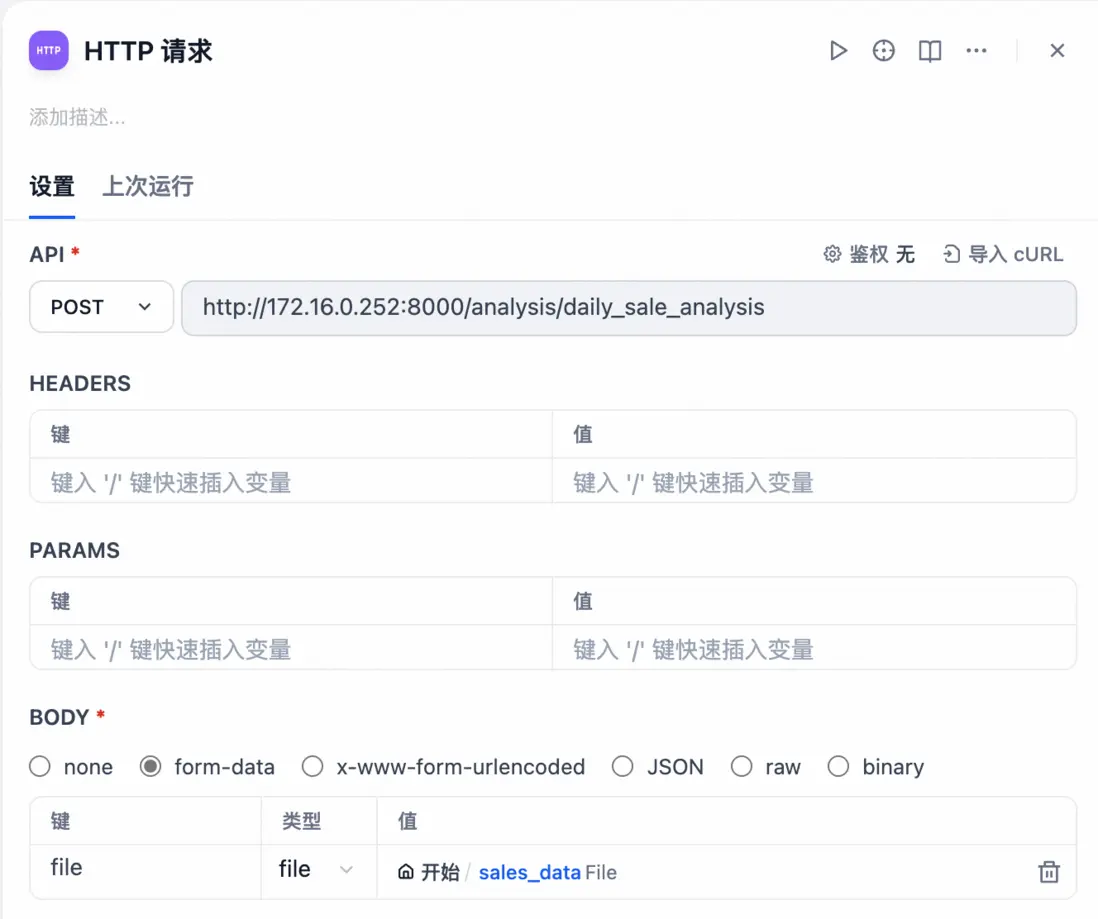The width and height of the screenshot is (1098, 919).
Task: Switch to the 设置 tab
Action: tap(52, 186)
